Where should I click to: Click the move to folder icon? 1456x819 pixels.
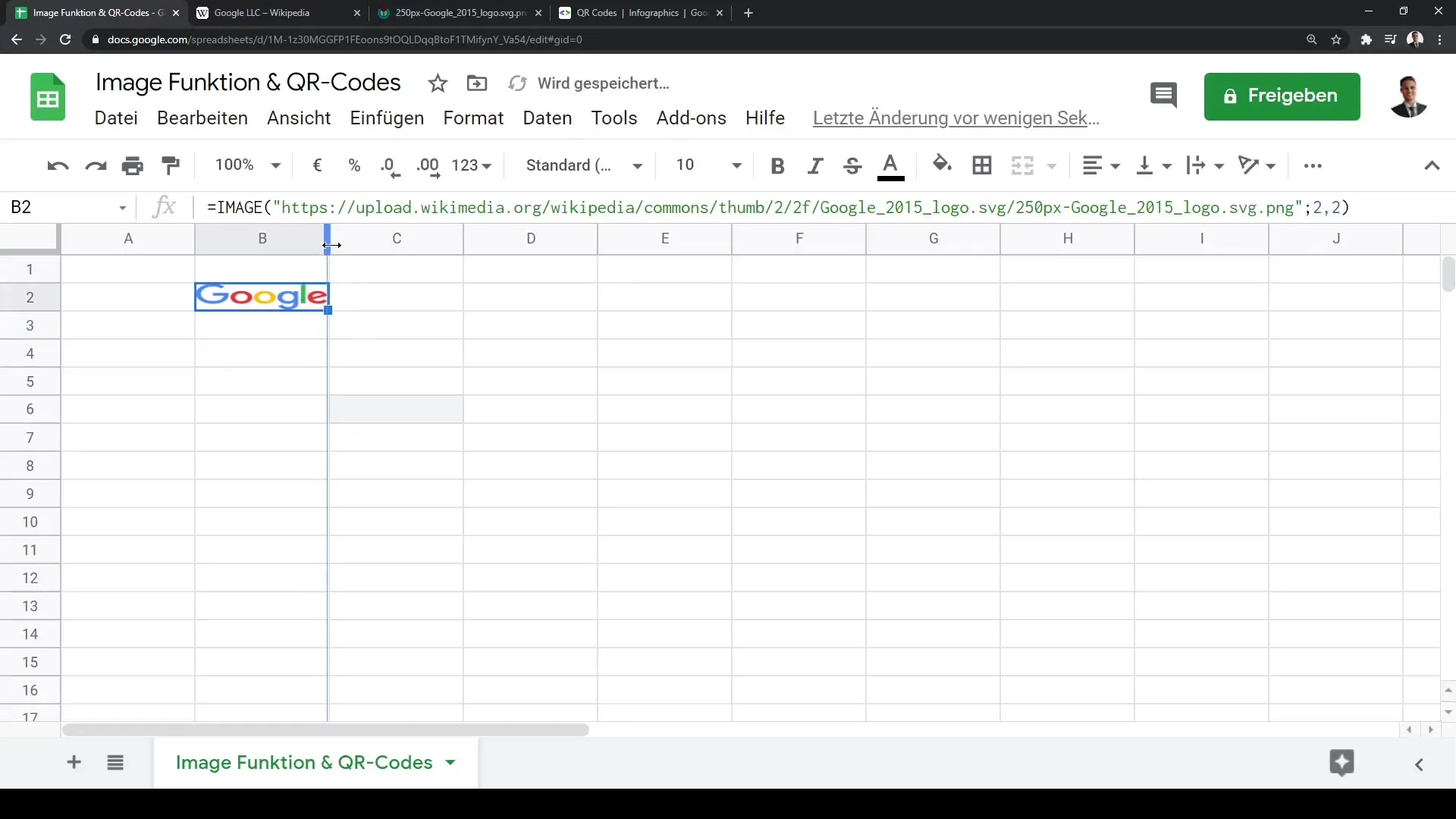pos(477,83)
